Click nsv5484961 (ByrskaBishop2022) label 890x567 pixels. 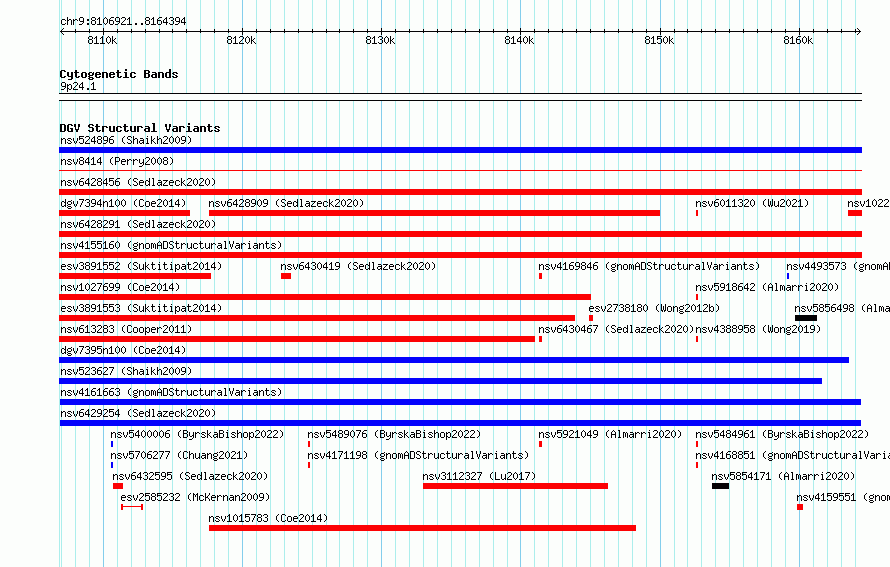782,434
